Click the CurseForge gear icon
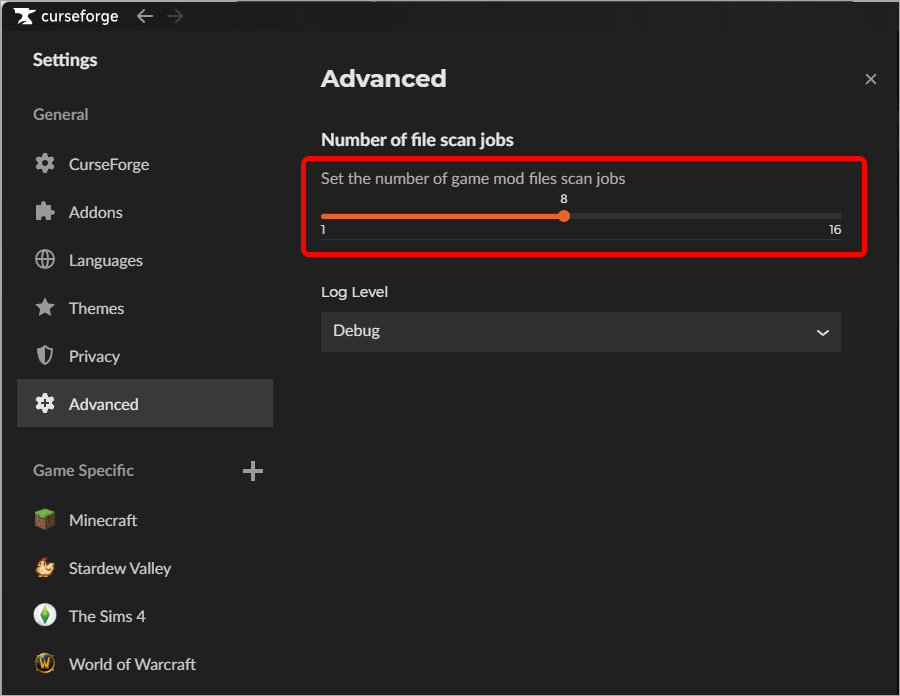This screenshot has width=900, height=696. (45, 164)
